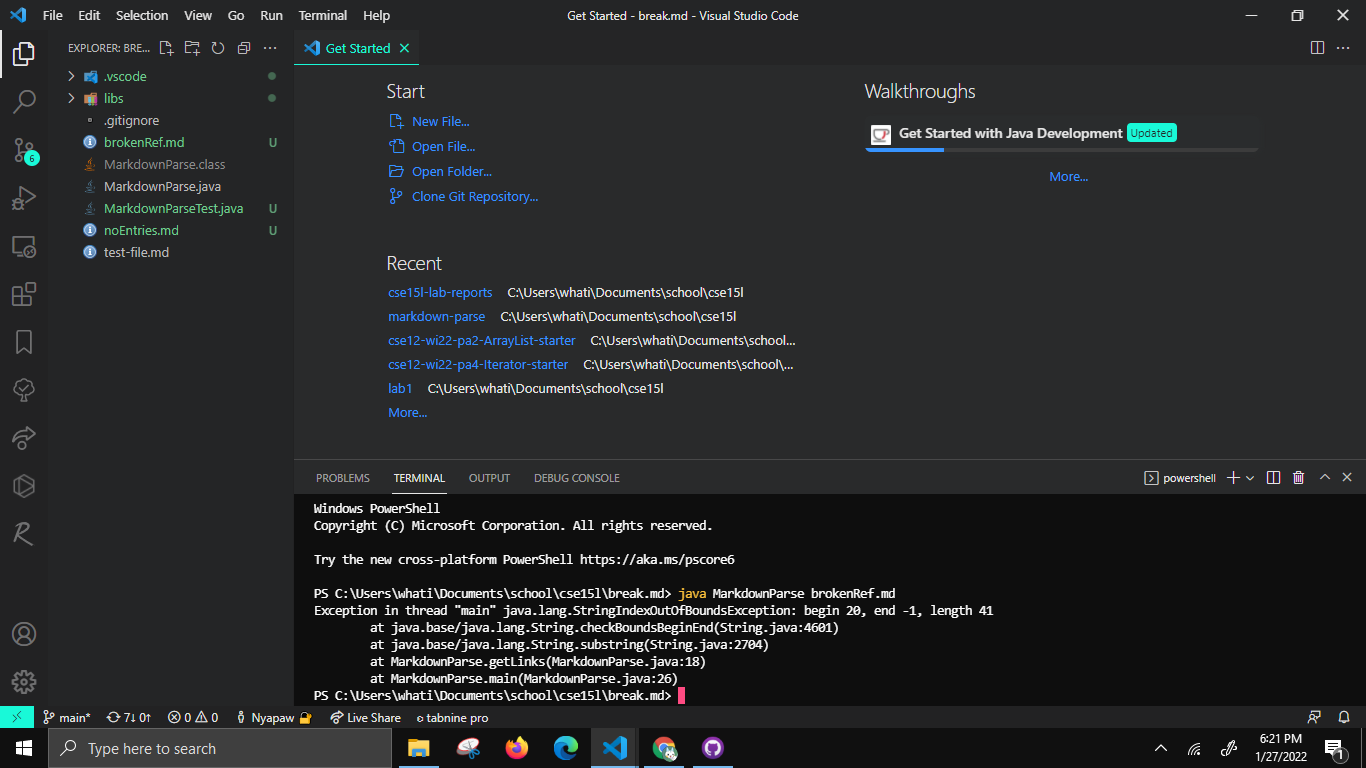Click the Remote Explorer icon

24,246
